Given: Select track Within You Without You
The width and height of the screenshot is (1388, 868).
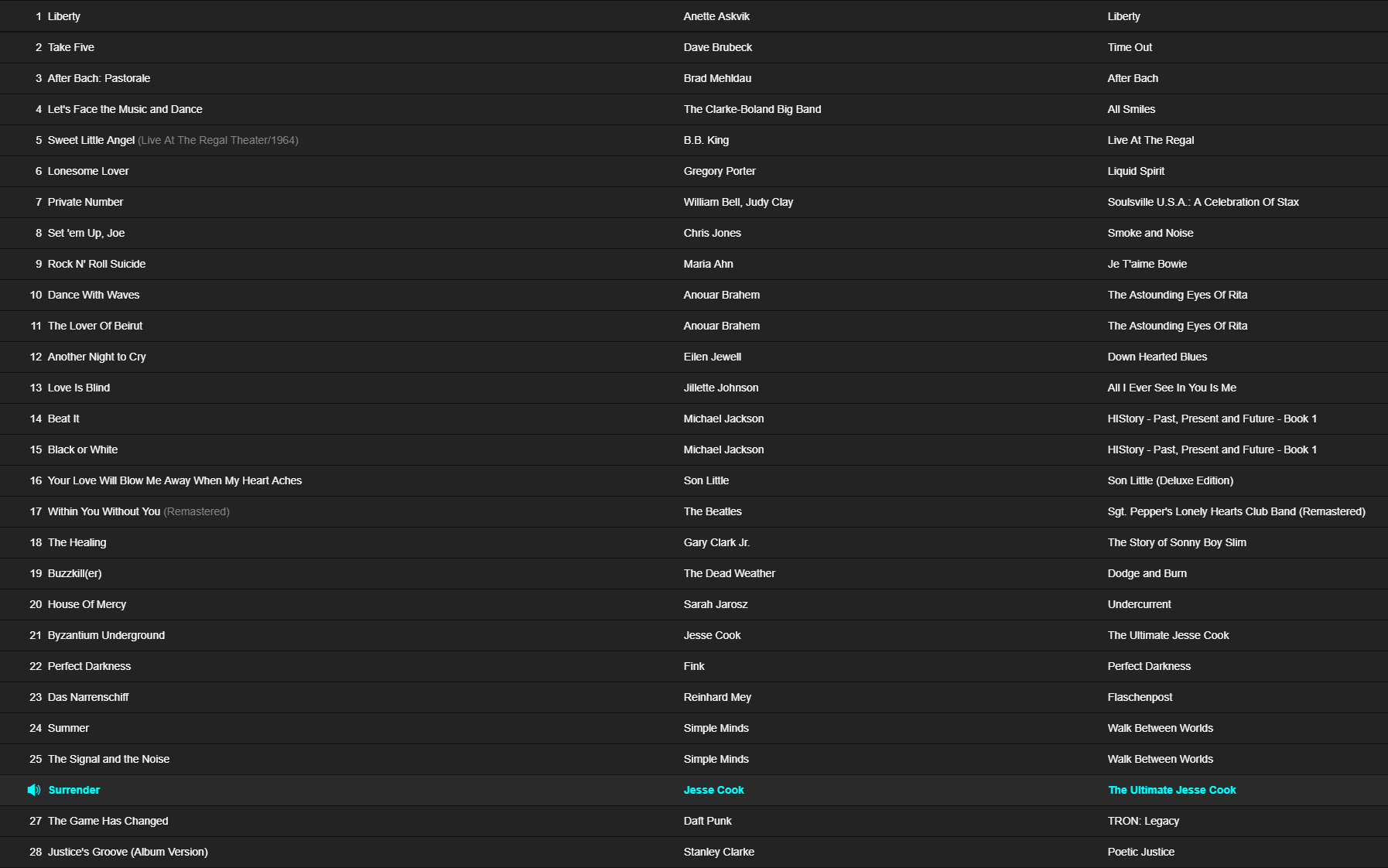Looking at the screenshot, I should click(x=104, y=511).
